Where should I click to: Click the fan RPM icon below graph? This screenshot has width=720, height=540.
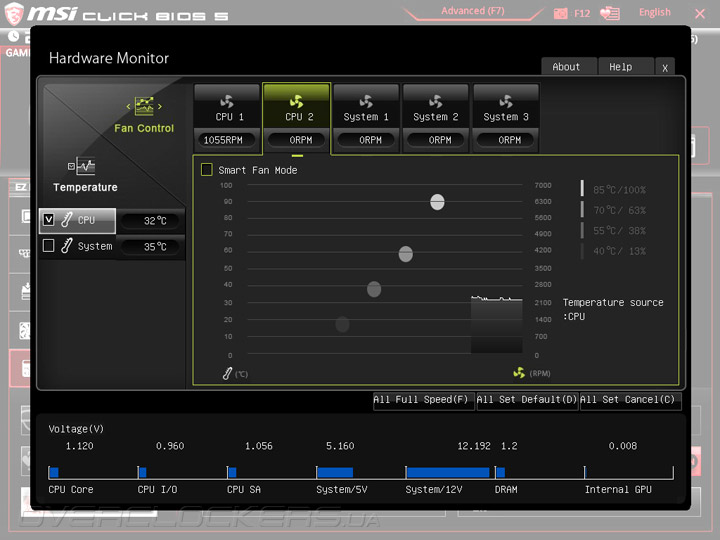click(x=519, y=372)
